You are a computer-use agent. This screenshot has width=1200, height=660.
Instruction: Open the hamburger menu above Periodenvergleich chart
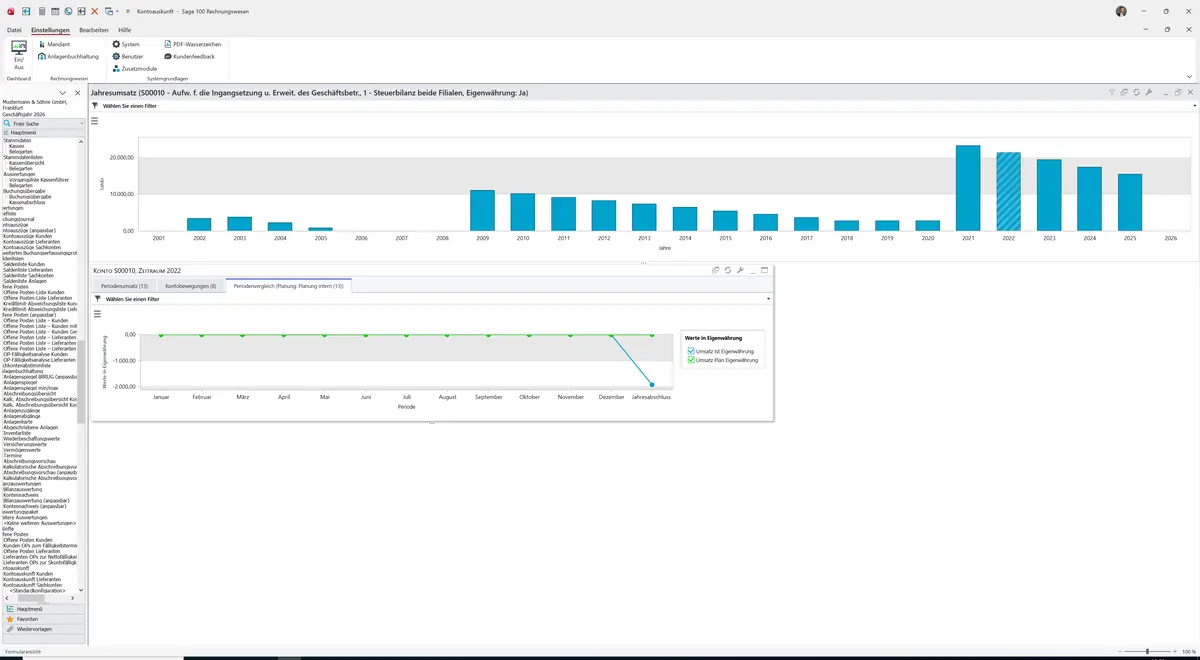(97, 314)
